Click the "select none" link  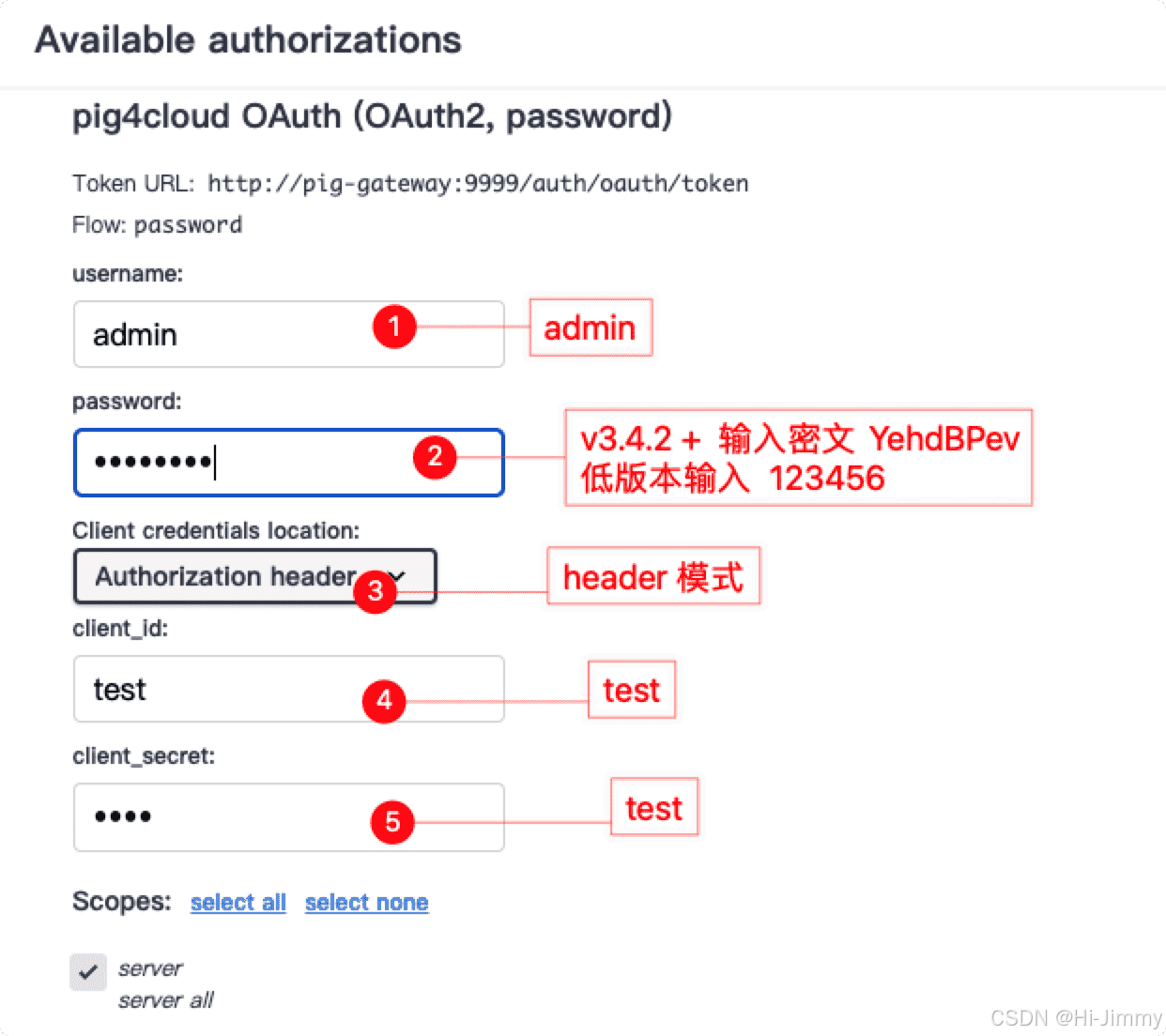366,902
